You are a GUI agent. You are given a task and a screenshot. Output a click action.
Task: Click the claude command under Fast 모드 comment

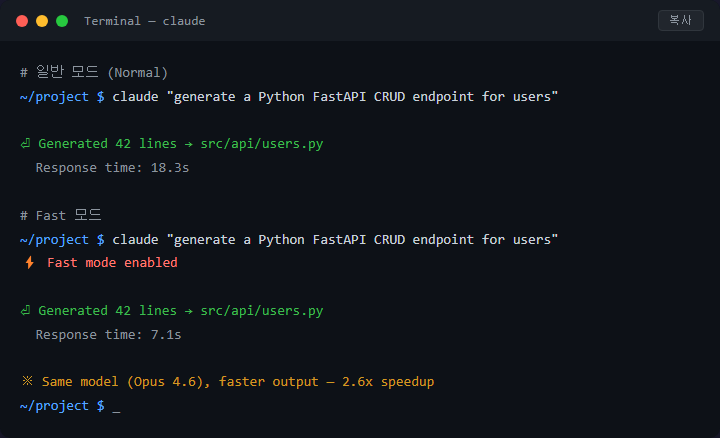(x=335, y=239)
